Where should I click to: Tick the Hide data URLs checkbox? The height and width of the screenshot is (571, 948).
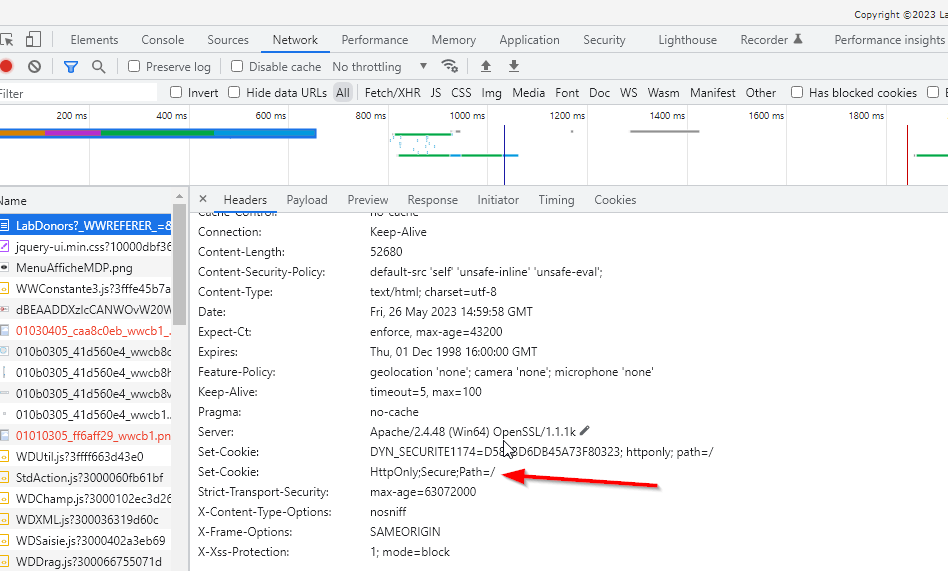[234, 93]
